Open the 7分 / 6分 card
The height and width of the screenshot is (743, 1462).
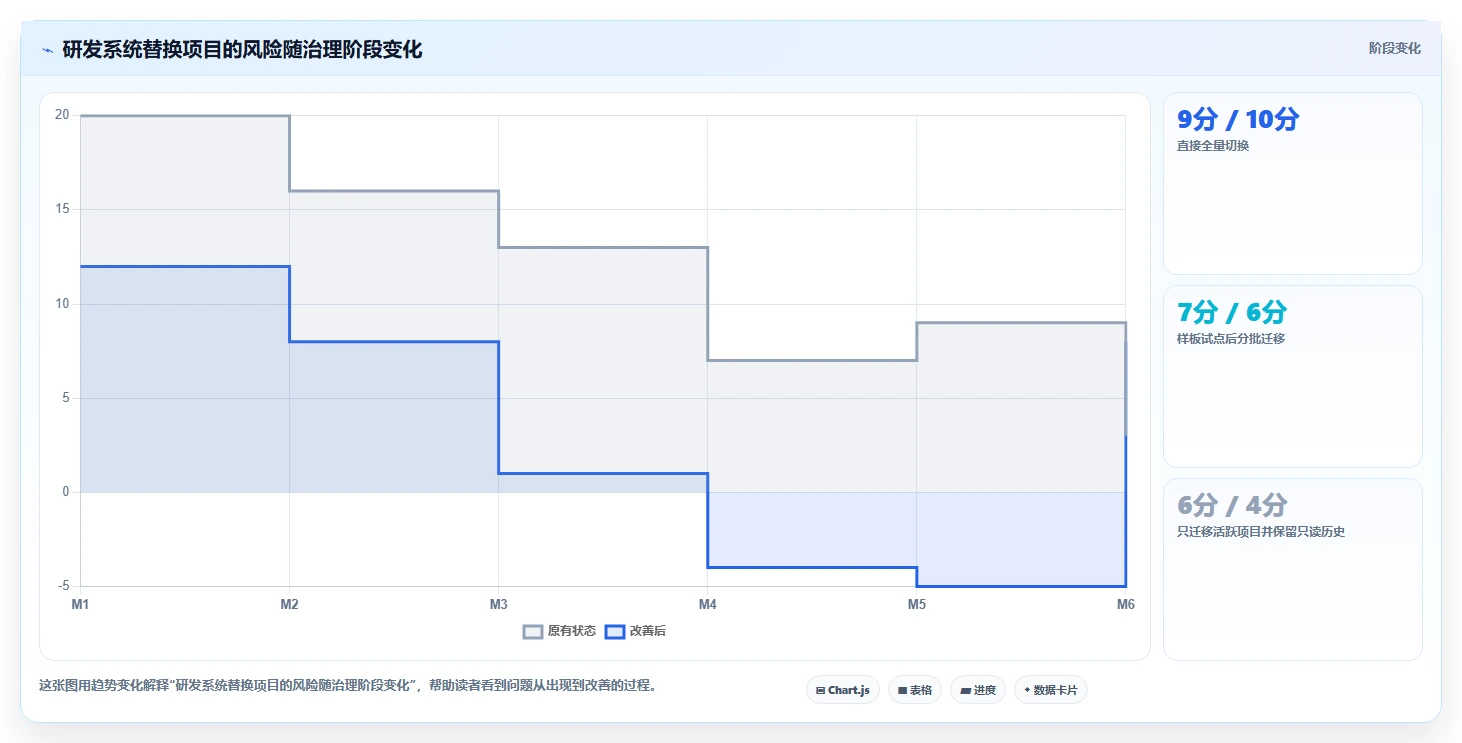(x=1292, y=376)
